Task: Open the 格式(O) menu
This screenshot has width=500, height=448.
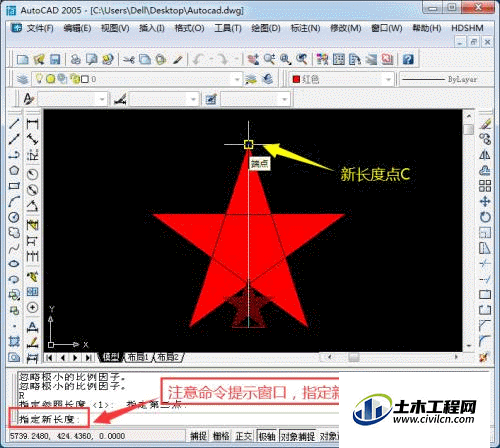Action: click(189, 28)
